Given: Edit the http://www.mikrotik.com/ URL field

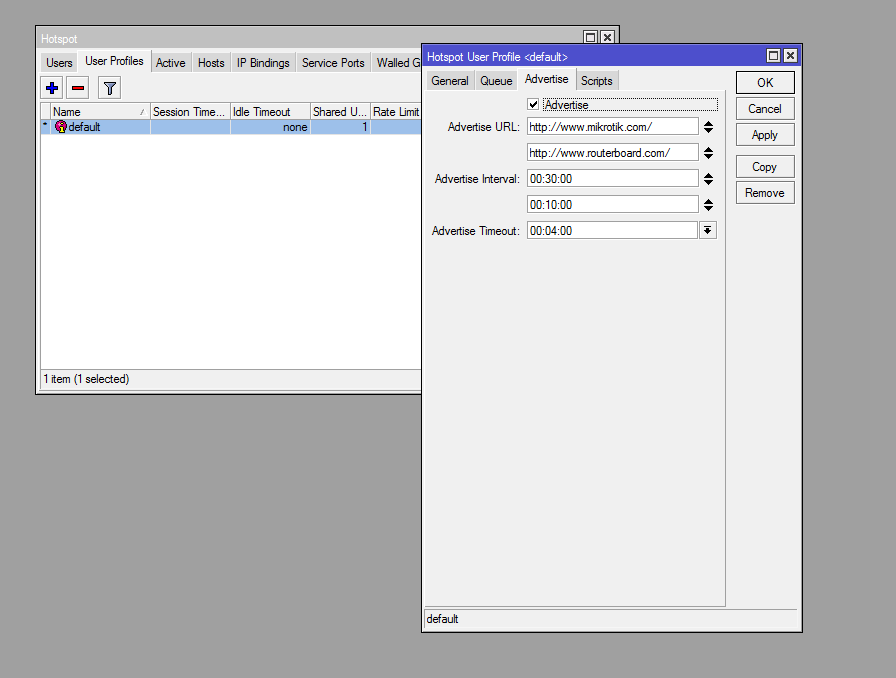Looking at the screenshot, I should point(613,127).
